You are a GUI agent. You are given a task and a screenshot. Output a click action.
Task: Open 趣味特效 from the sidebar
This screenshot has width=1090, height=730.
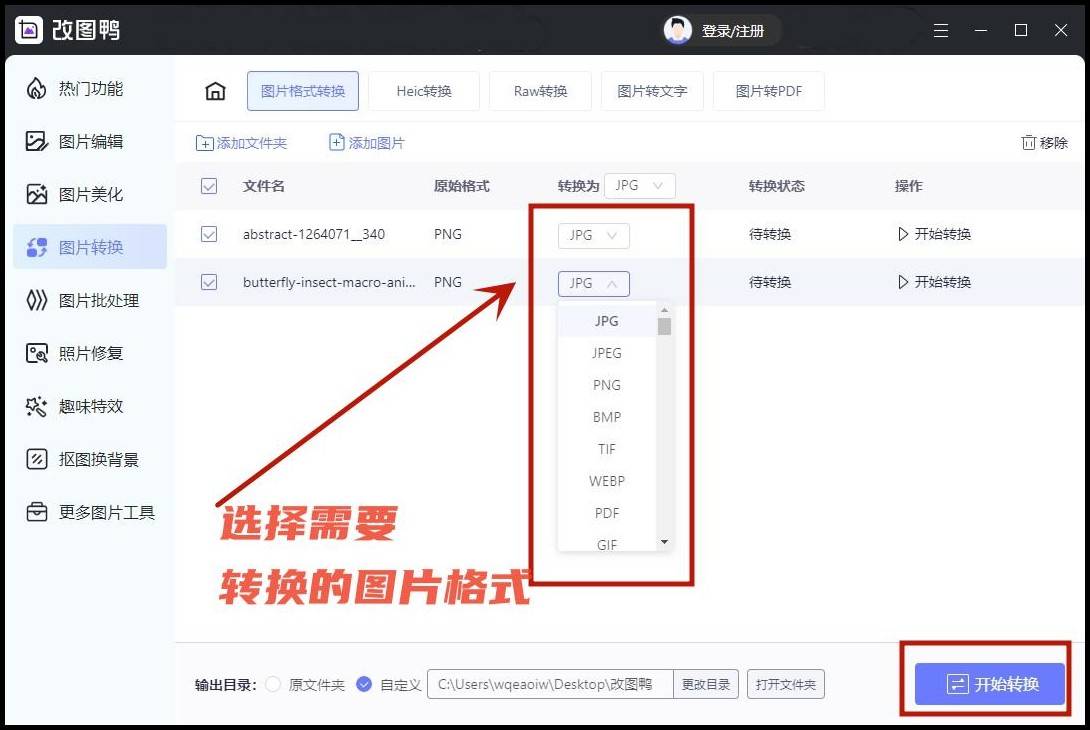[x=90, y=406]
